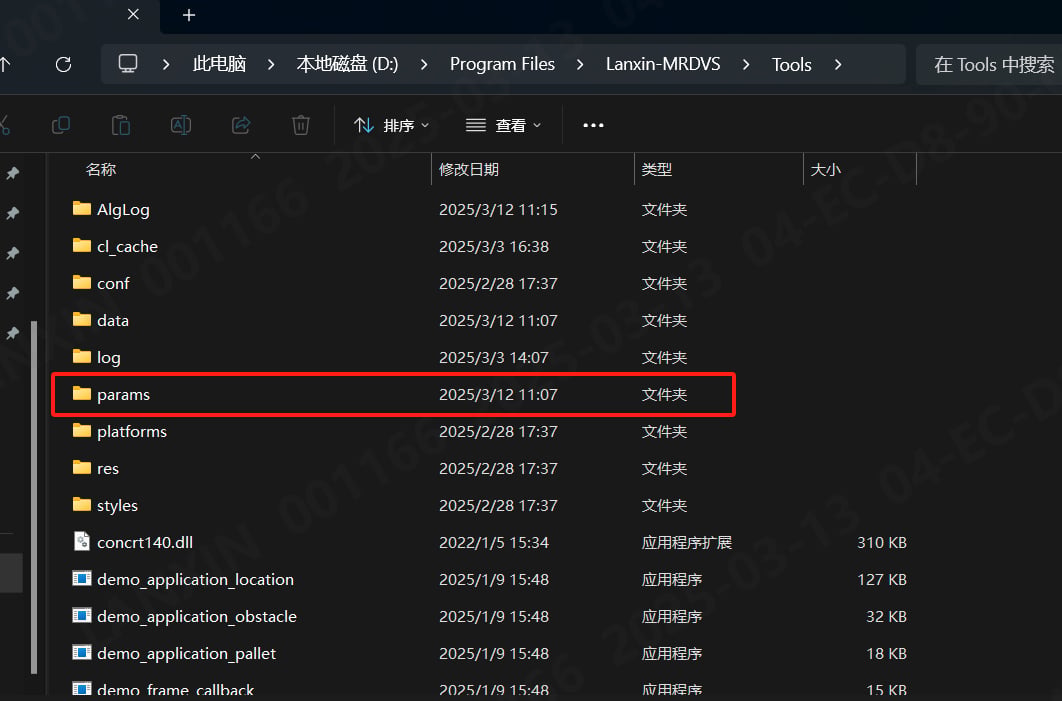
Task: Expand chevron after 此电脑 in breadcrumb
Action: pos(271,64)
